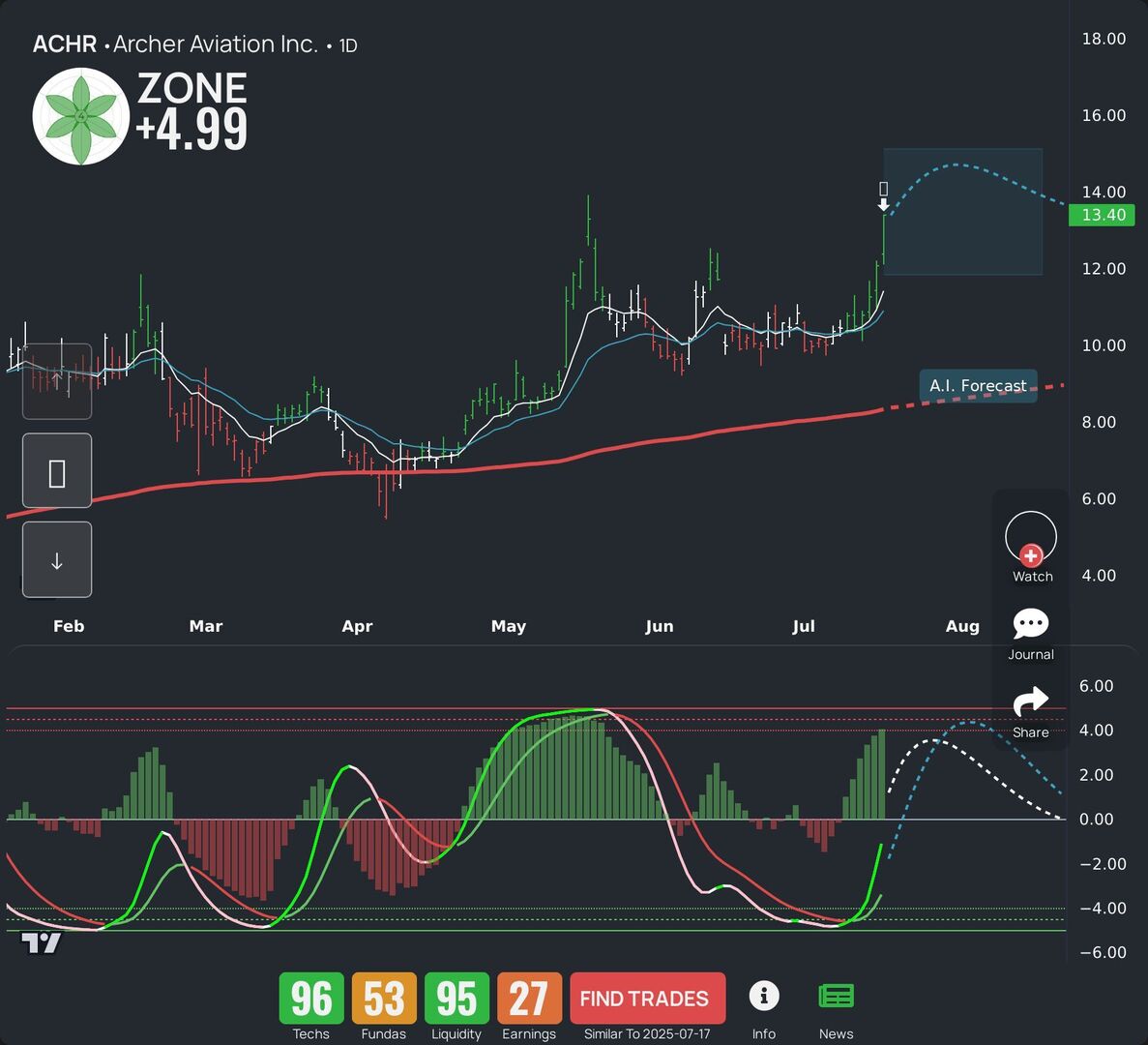1148x1045 pixels.
Task: Click the 18.00 price axis label
Action: (1104, 39)
